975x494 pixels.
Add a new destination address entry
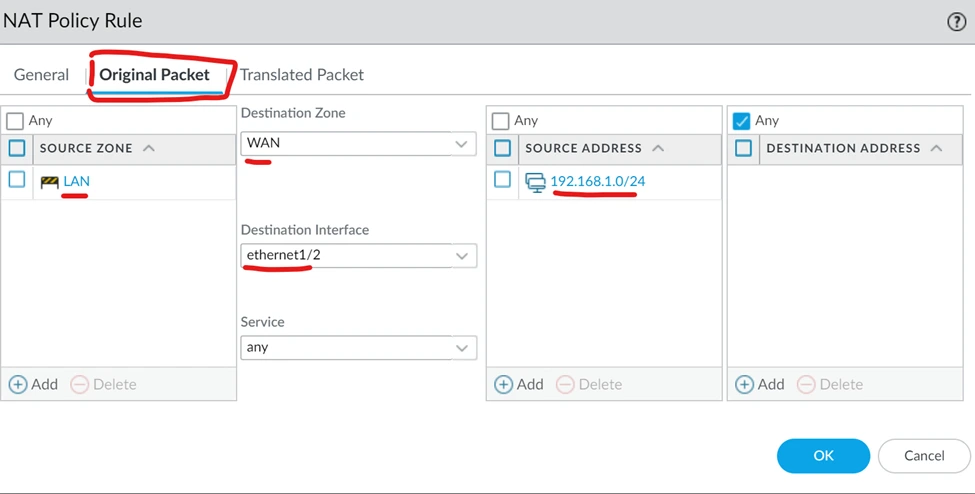[760, 384]
